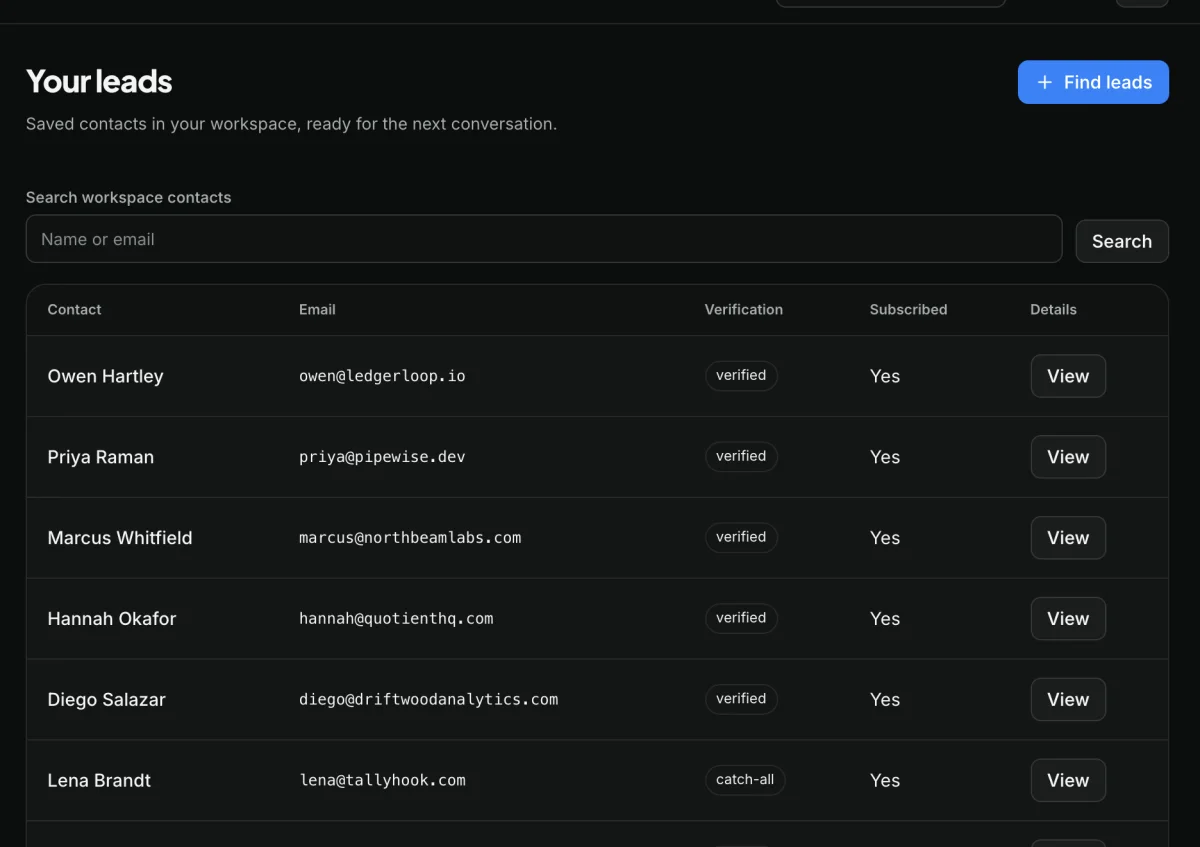Click the verified badge for Diego Salazar
This screenshot has width=1200, height=847.
tap(741, 700)
